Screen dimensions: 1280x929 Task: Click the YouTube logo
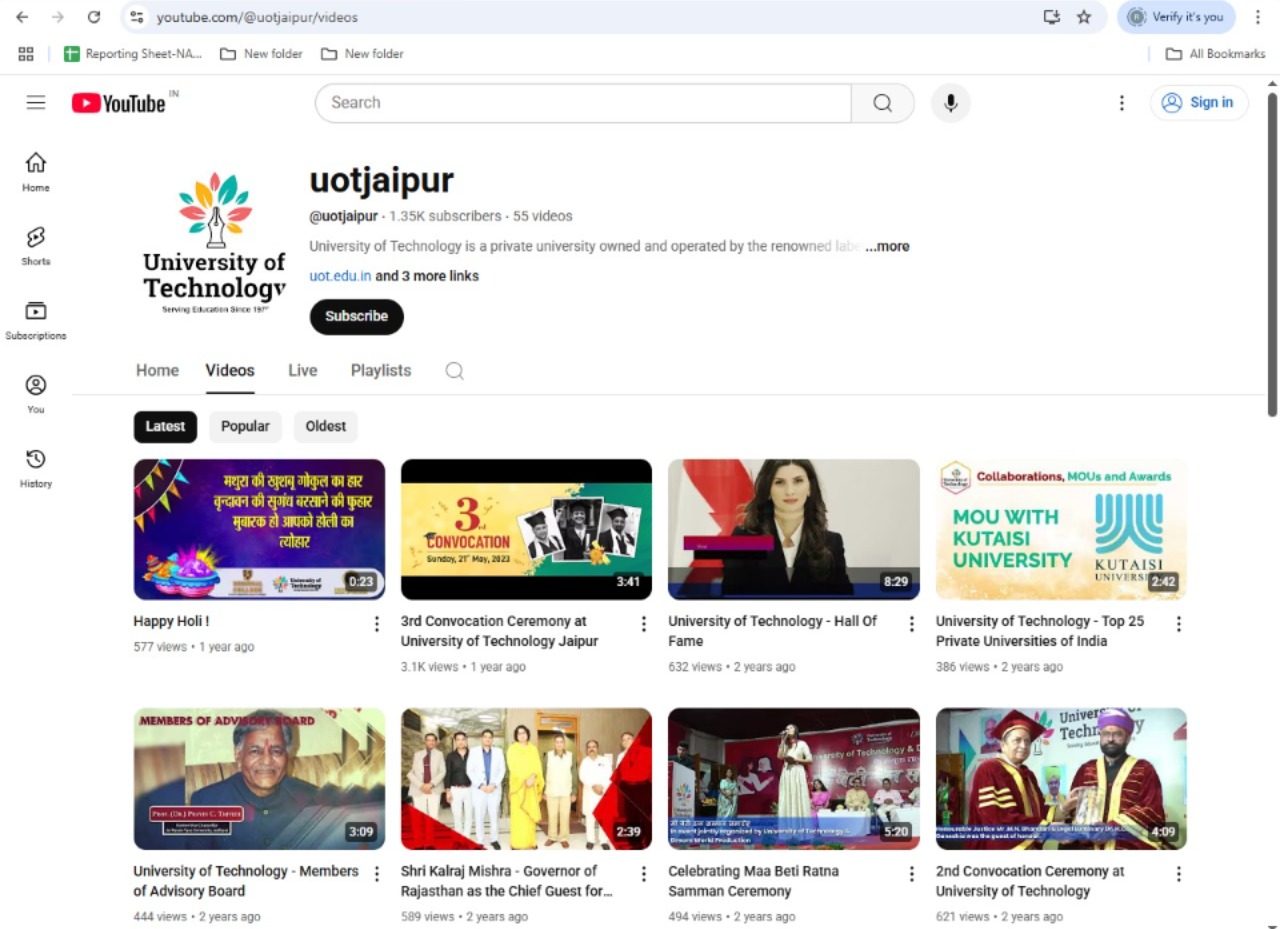(119, 103)
